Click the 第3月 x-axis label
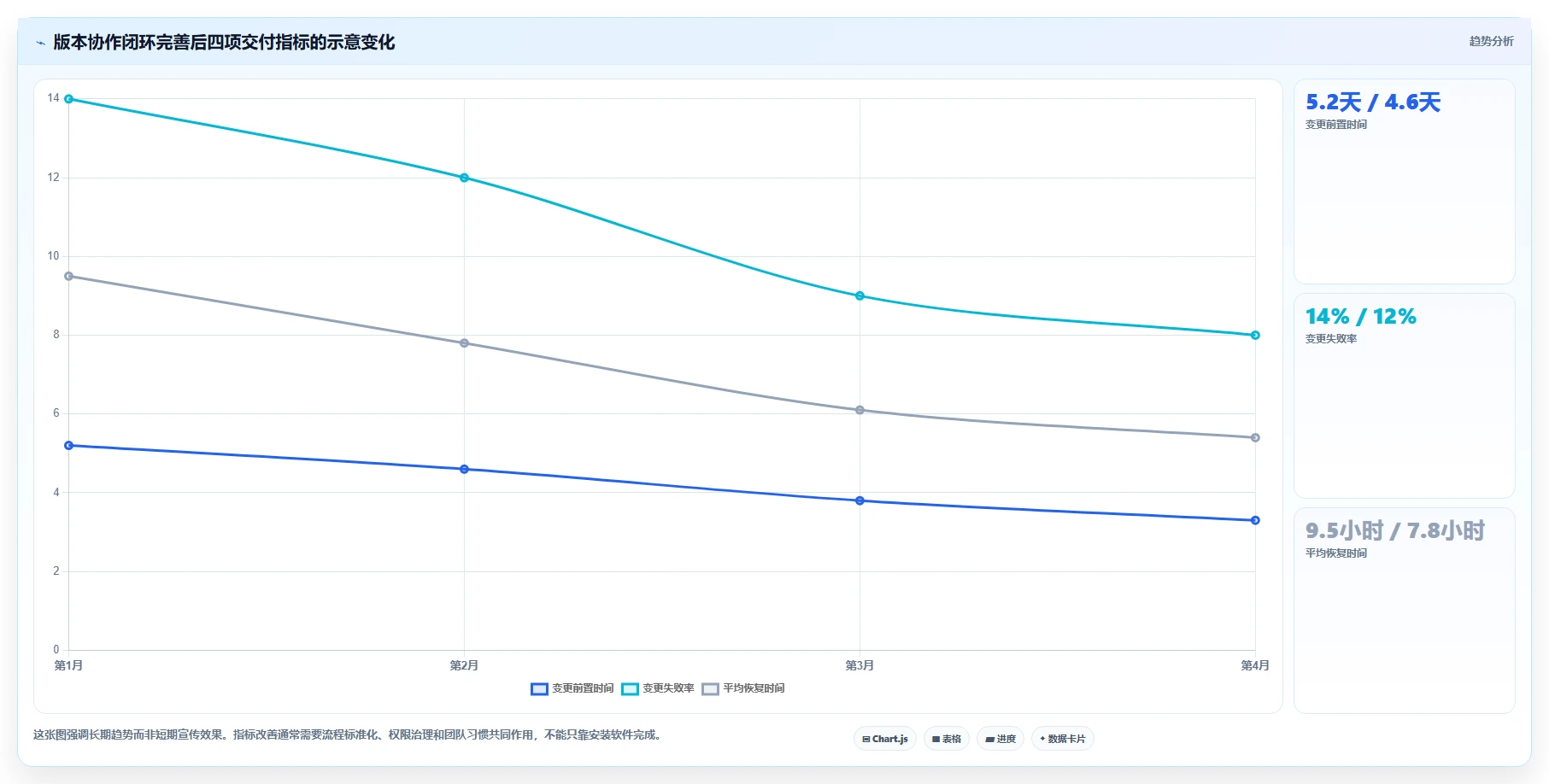 pos(860,665)
